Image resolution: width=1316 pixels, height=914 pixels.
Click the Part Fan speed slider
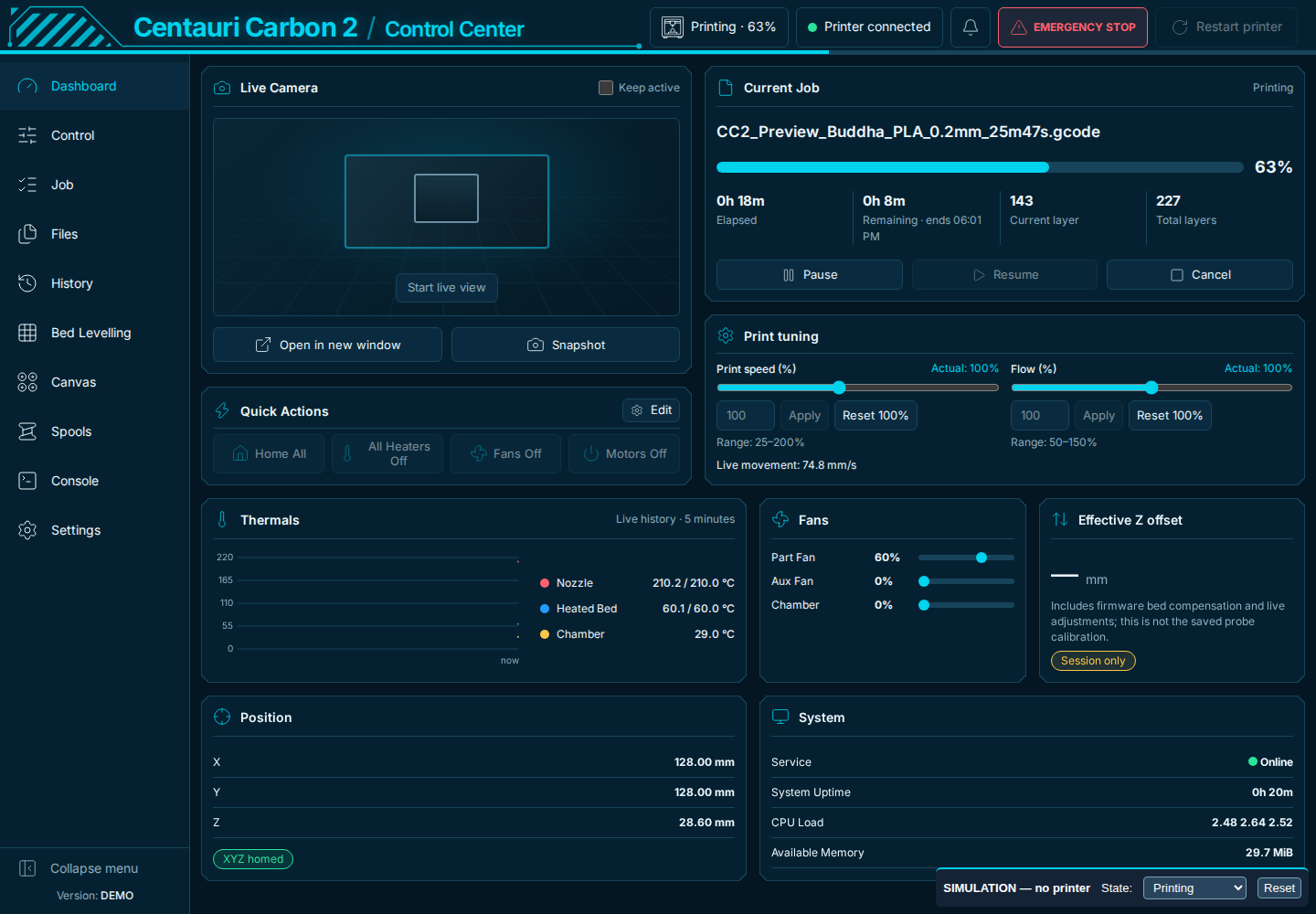tap(966, 558)
